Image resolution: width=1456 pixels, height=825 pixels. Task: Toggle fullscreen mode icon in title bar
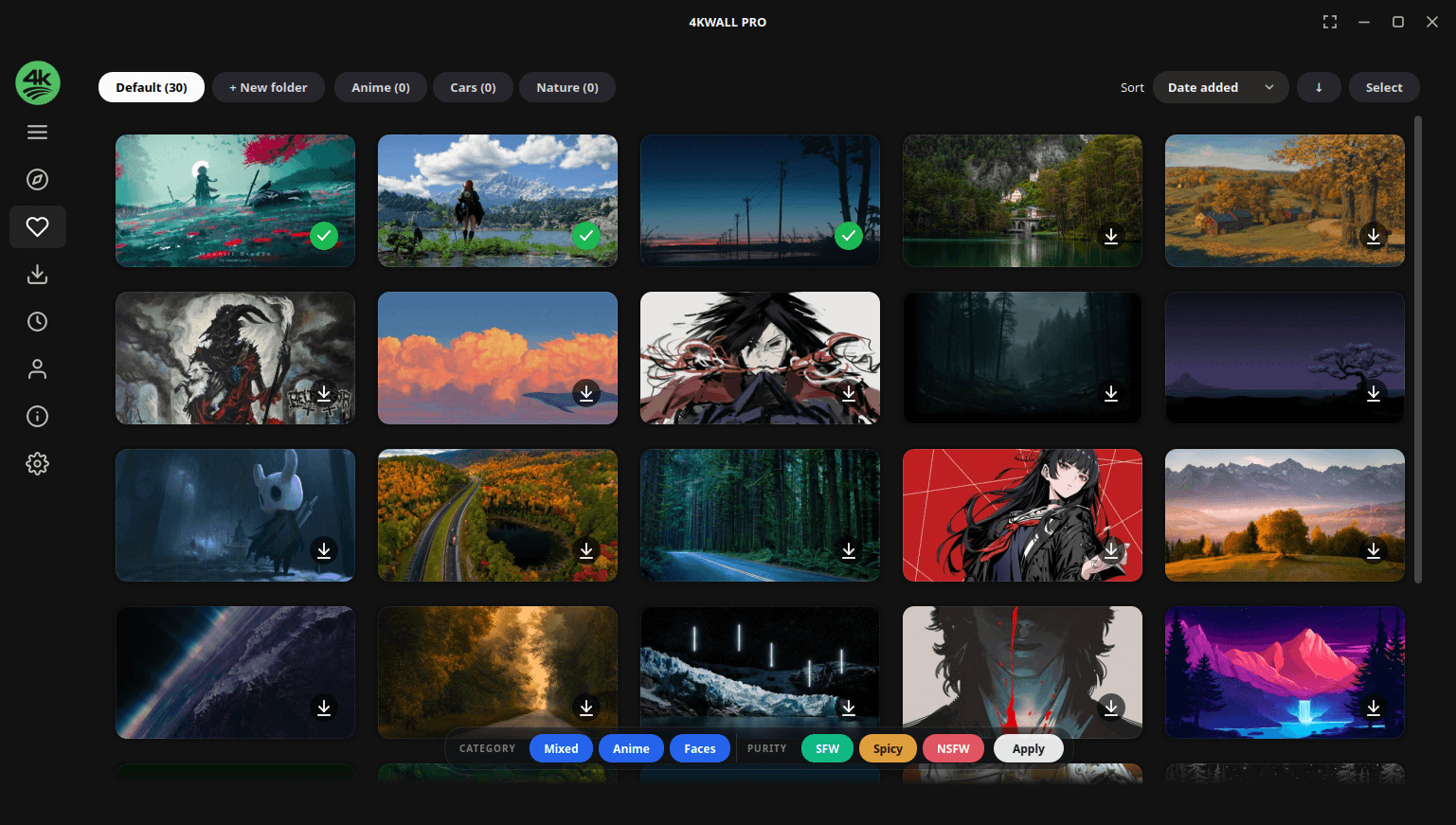coord(1330,22)
